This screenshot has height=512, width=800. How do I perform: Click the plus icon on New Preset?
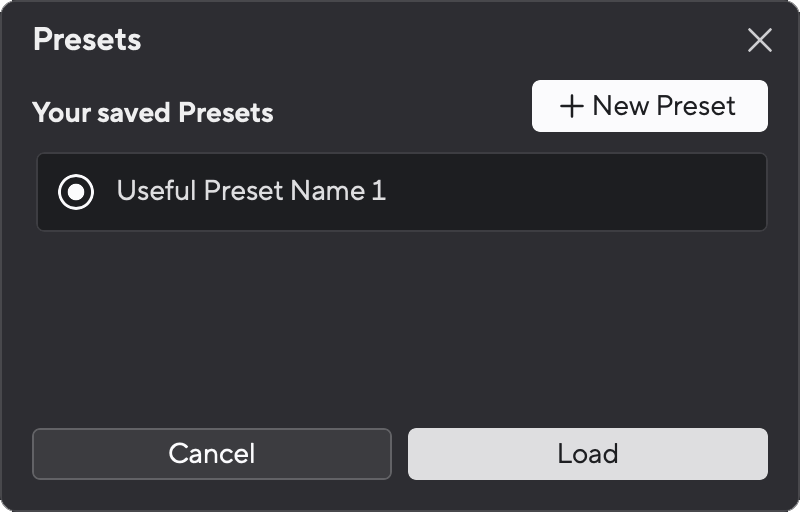(571, 107)
